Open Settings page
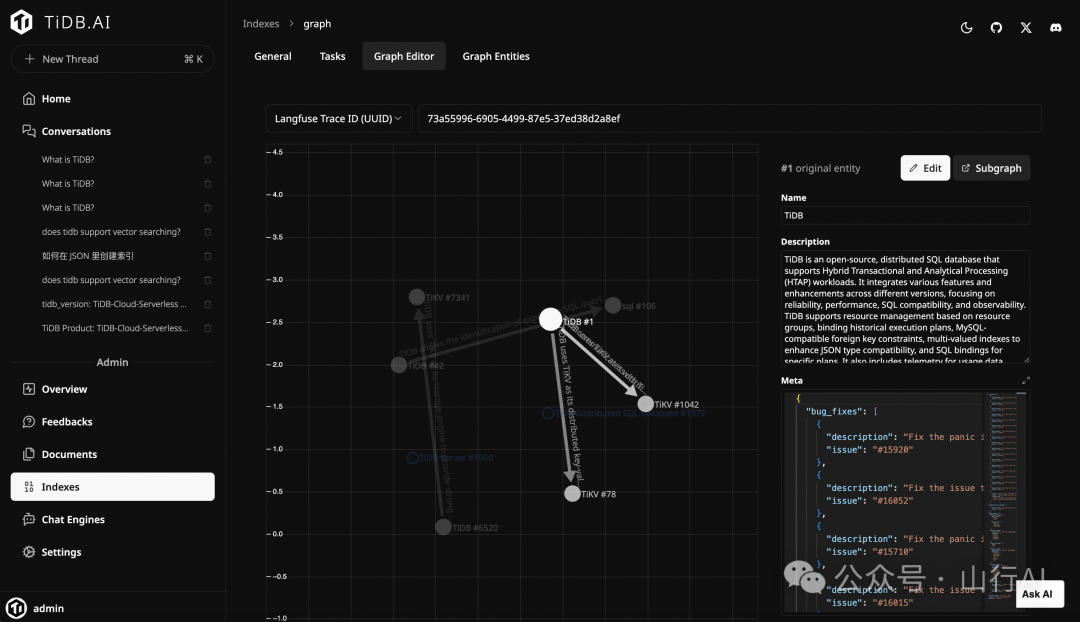 point(112,552)
